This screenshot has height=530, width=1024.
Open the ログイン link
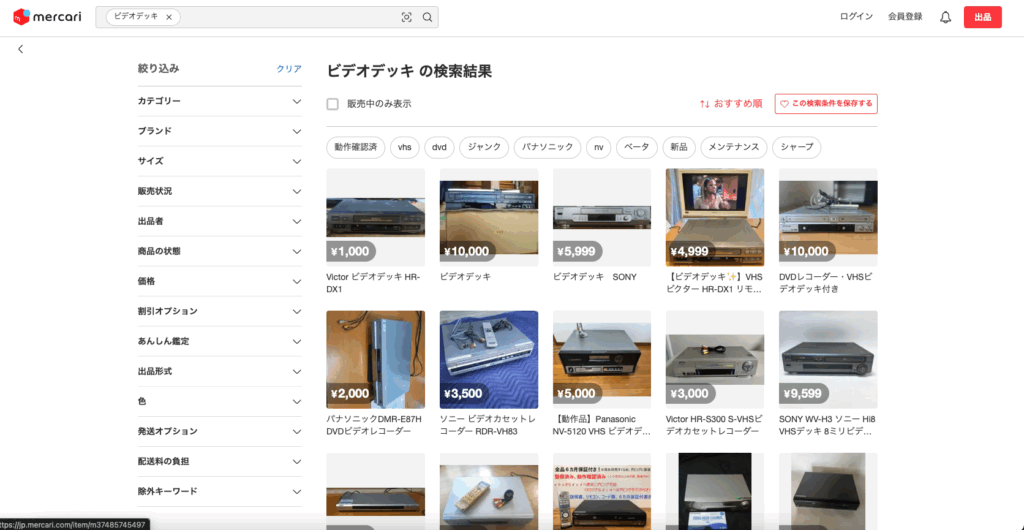[856, 17]
